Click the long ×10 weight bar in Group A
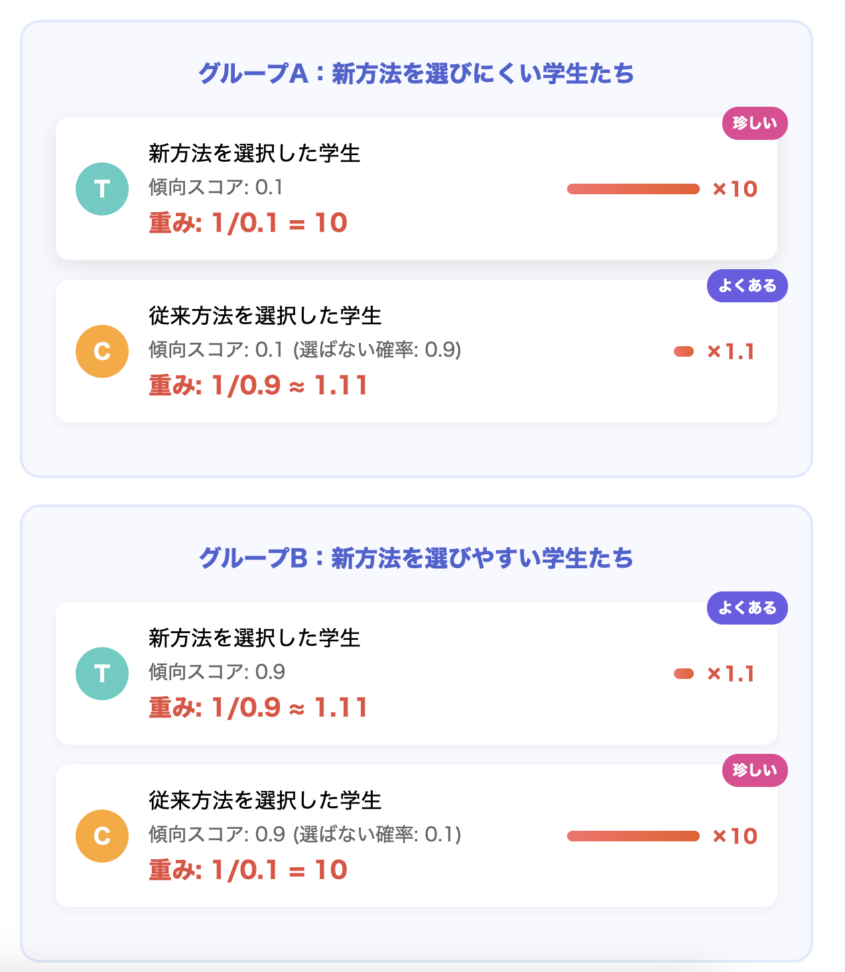The image size is (845, 972). (633, 189)
